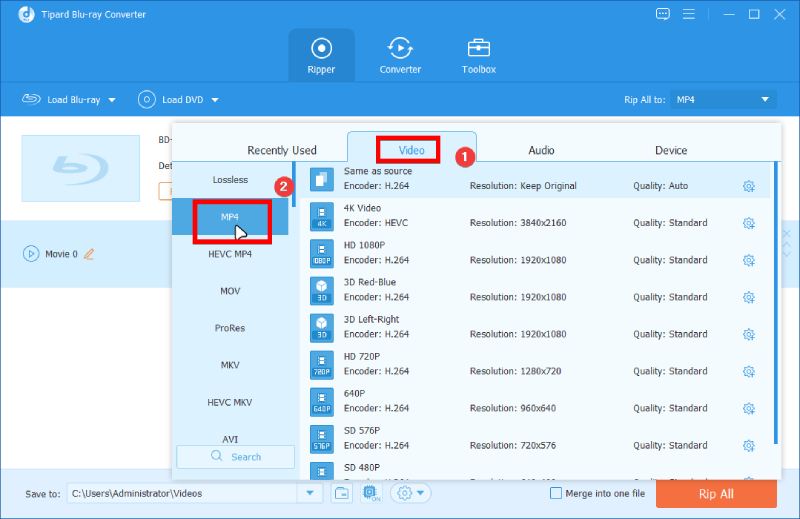Open settings gear for SD 576P

[748, 446]
